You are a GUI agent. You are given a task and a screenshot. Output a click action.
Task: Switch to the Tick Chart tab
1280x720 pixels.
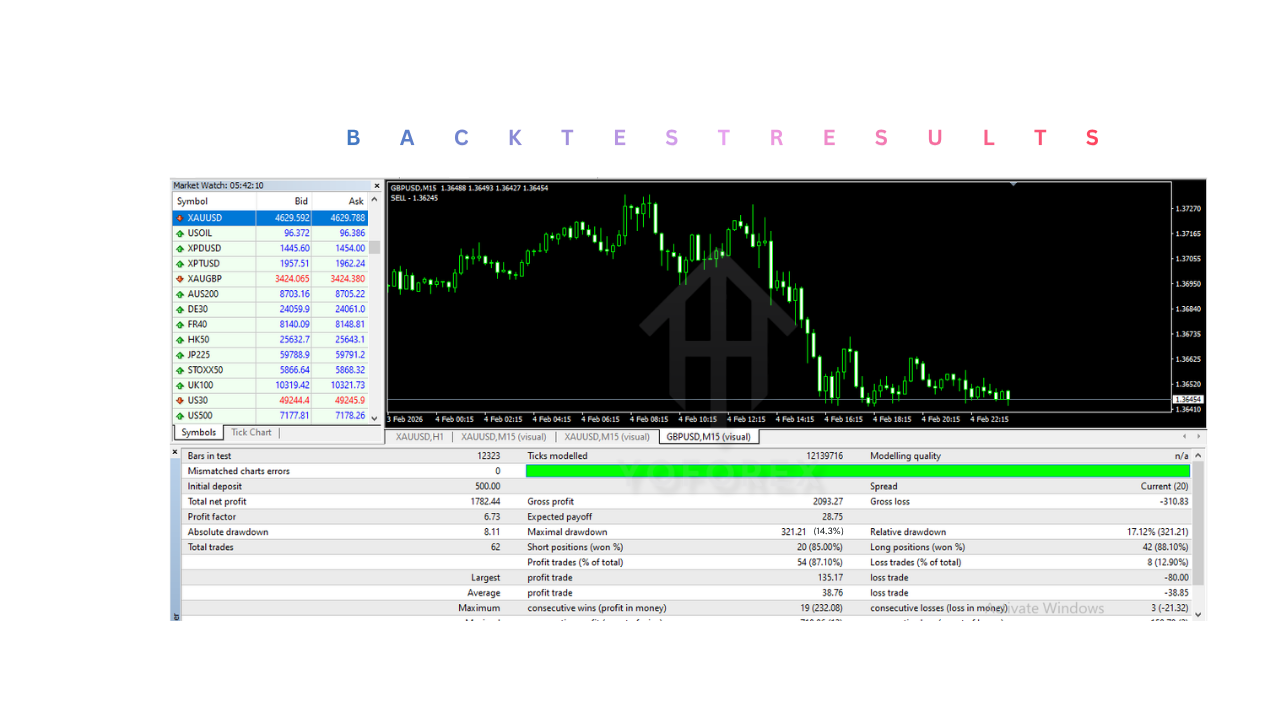point(251,433)
